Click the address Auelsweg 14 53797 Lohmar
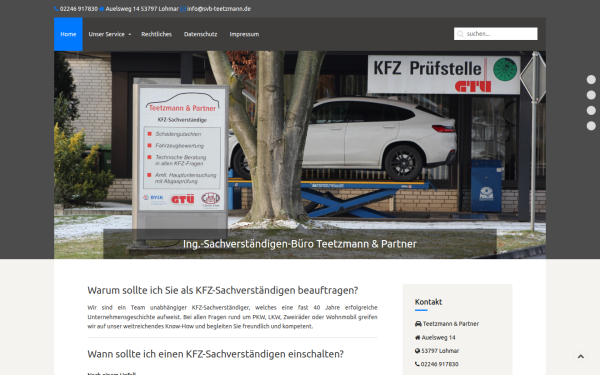The width and height of the screenshot is (600, 375). click(142, 9)
